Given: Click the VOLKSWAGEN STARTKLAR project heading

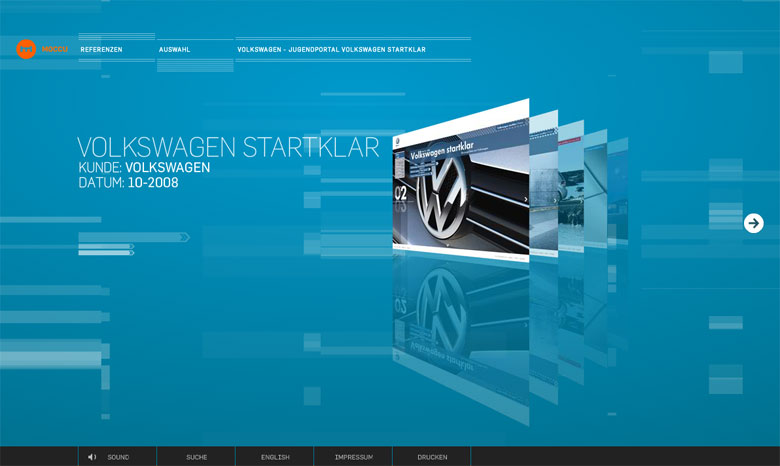Looking at the screenshot, I should coord(228,148).
